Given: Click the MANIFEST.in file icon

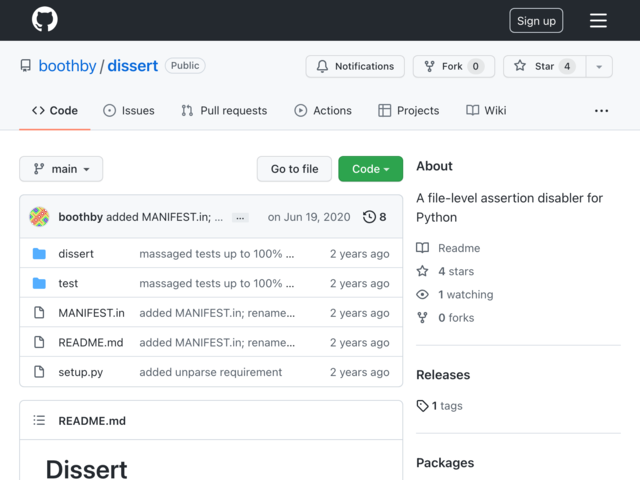Looking at the screenshot, I should tap(39, 313).
